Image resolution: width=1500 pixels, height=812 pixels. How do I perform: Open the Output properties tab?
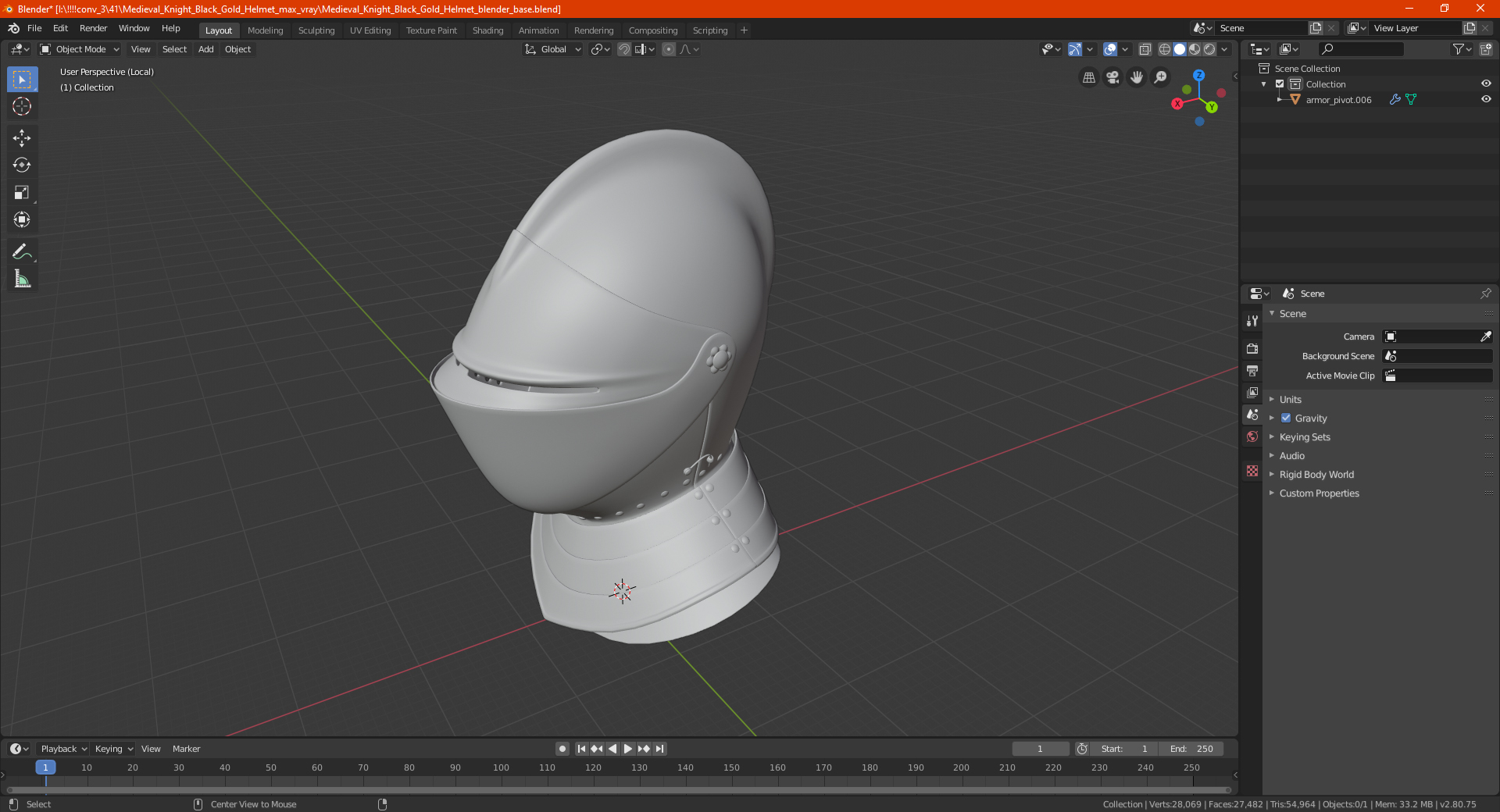click(x=1252, y=370)
